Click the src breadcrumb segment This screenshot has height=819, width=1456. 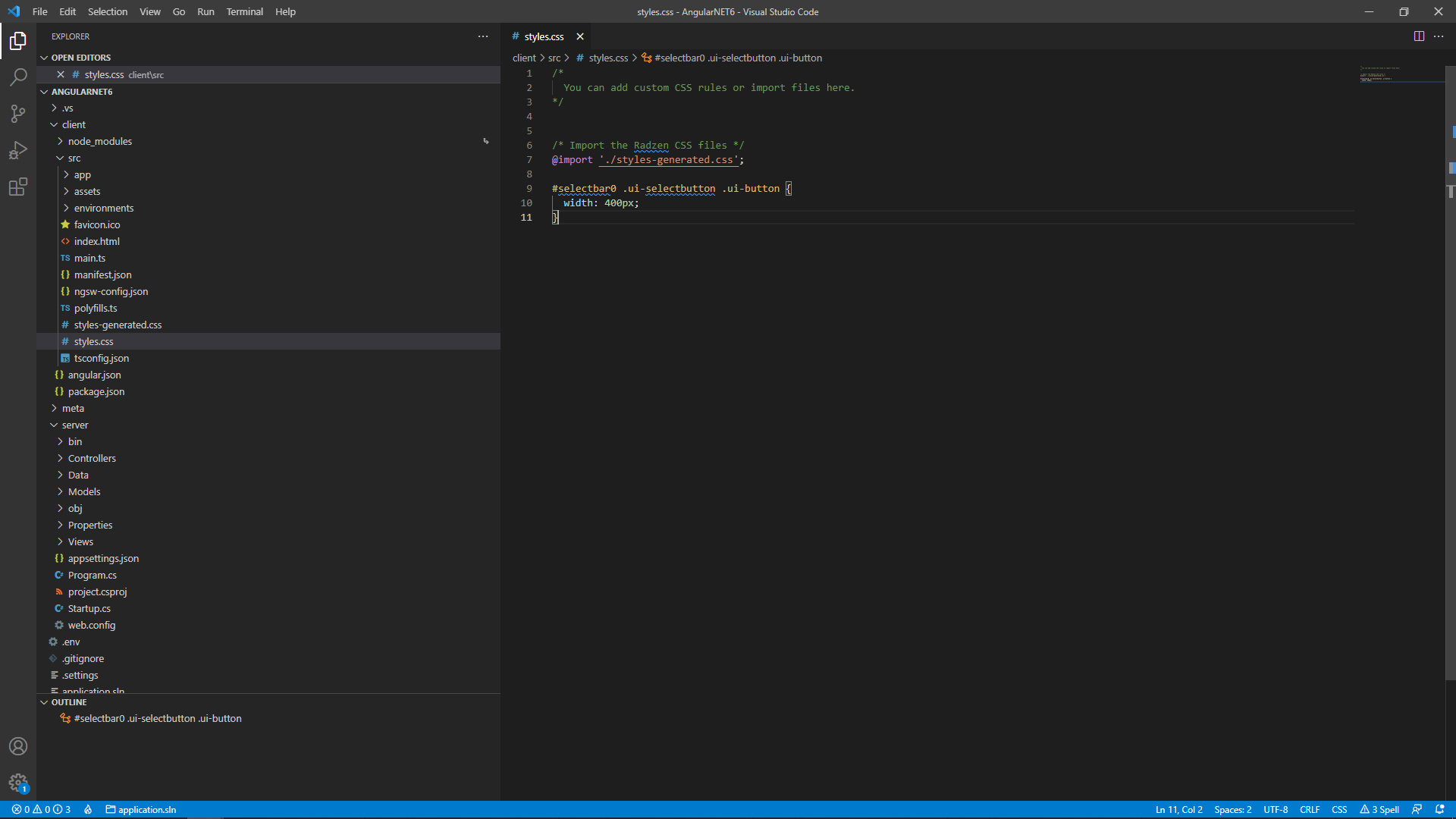click(x=554, y=58)
